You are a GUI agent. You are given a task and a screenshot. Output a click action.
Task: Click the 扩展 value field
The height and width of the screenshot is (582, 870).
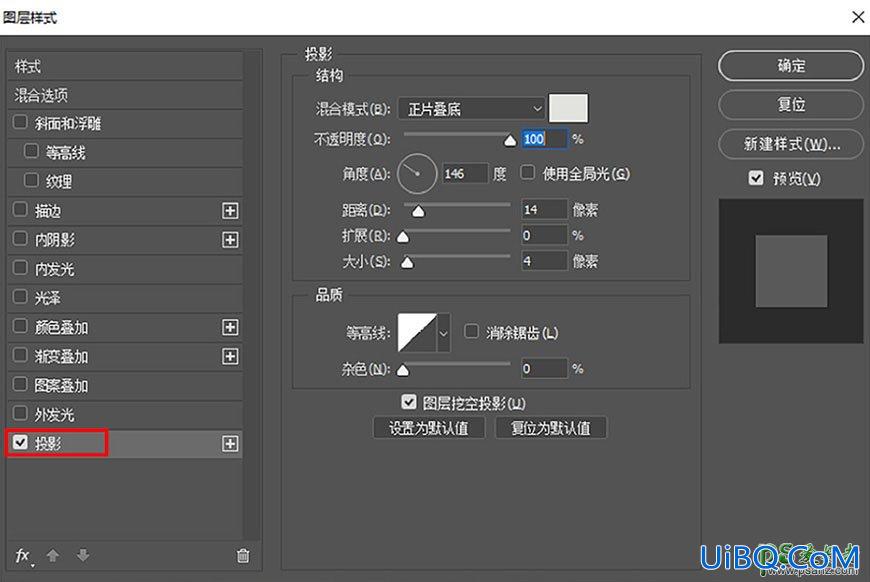coord(544,235)
